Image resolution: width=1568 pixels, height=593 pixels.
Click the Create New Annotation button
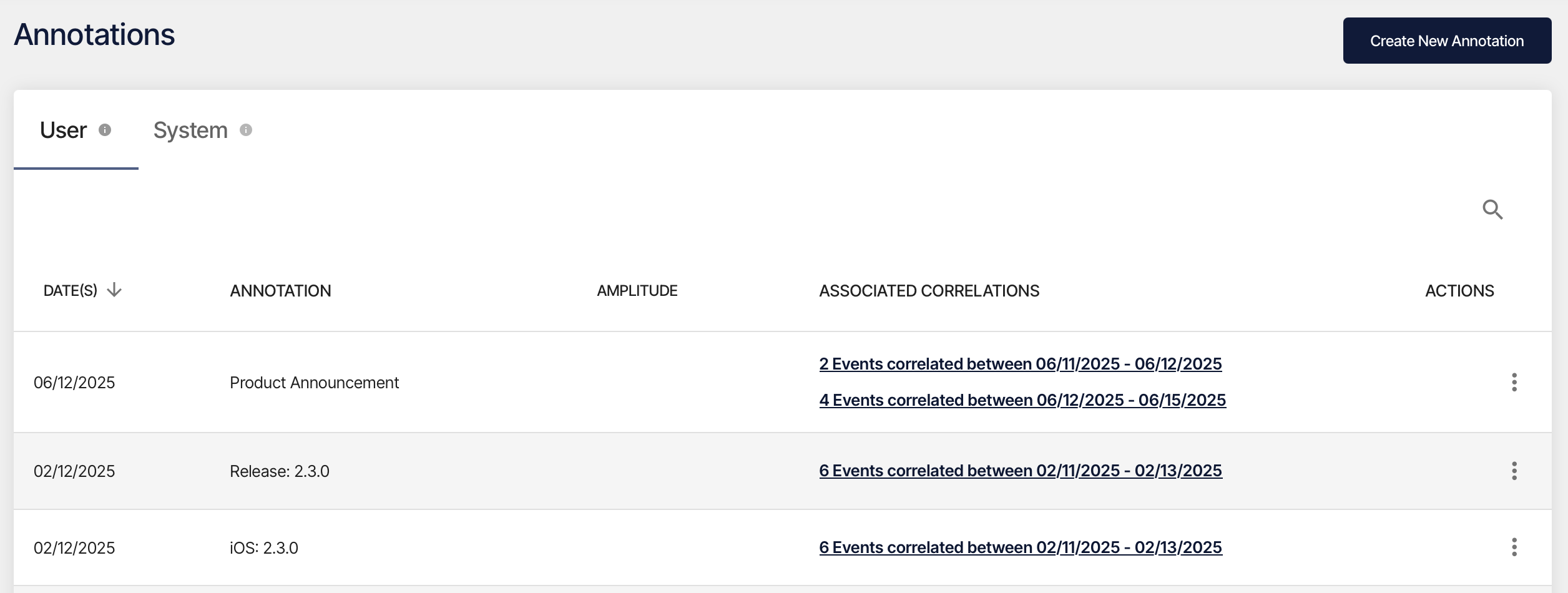pyautogui.click(x=1447, y=41)
